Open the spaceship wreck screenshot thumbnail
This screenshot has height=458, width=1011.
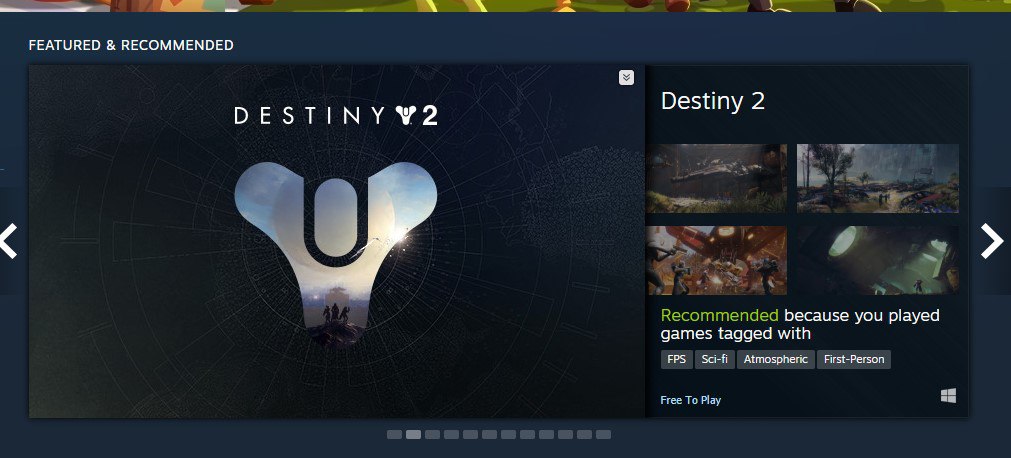click(x=716, y=178)
